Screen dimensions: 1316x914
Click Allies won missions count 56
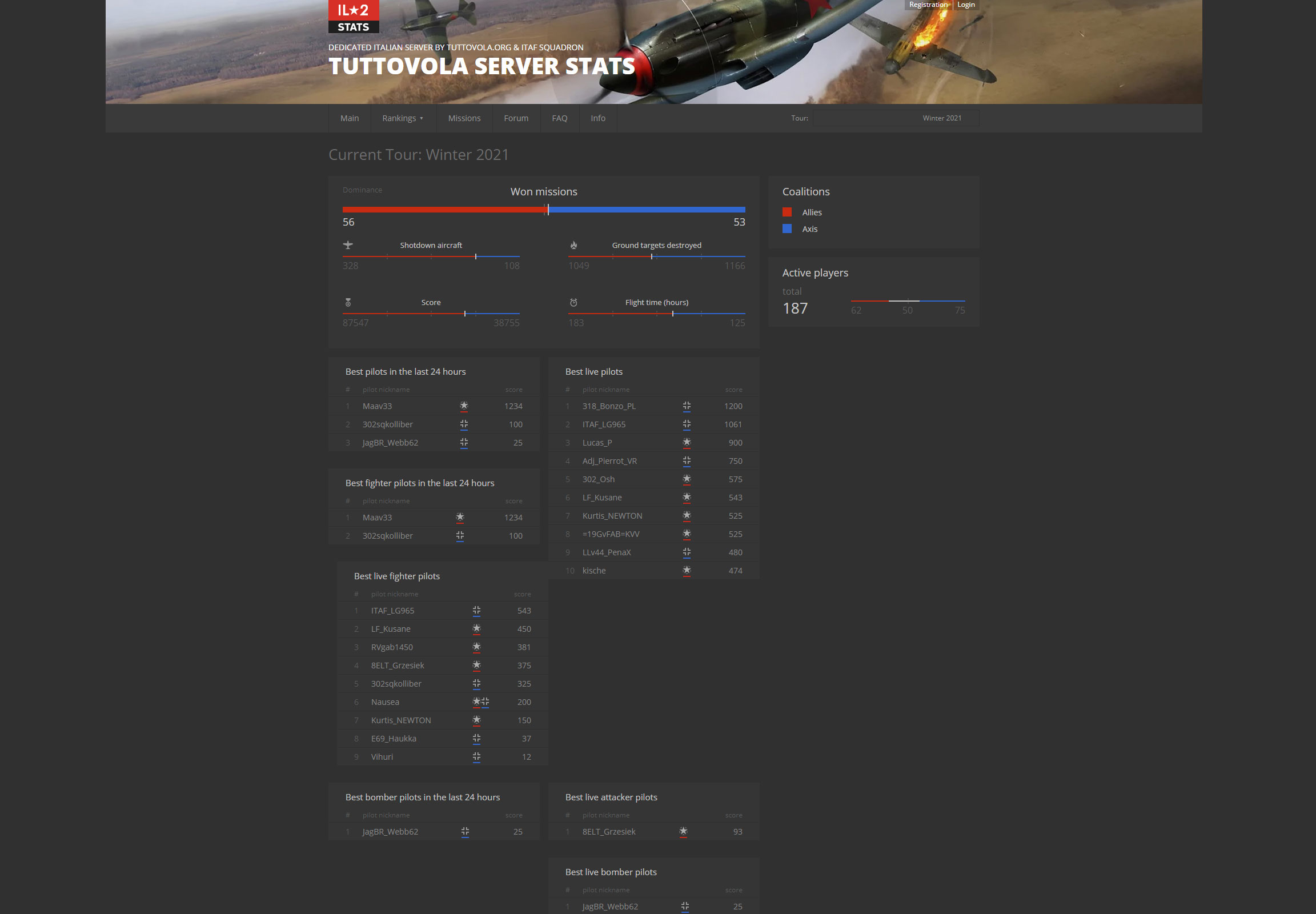click(348, 222)
